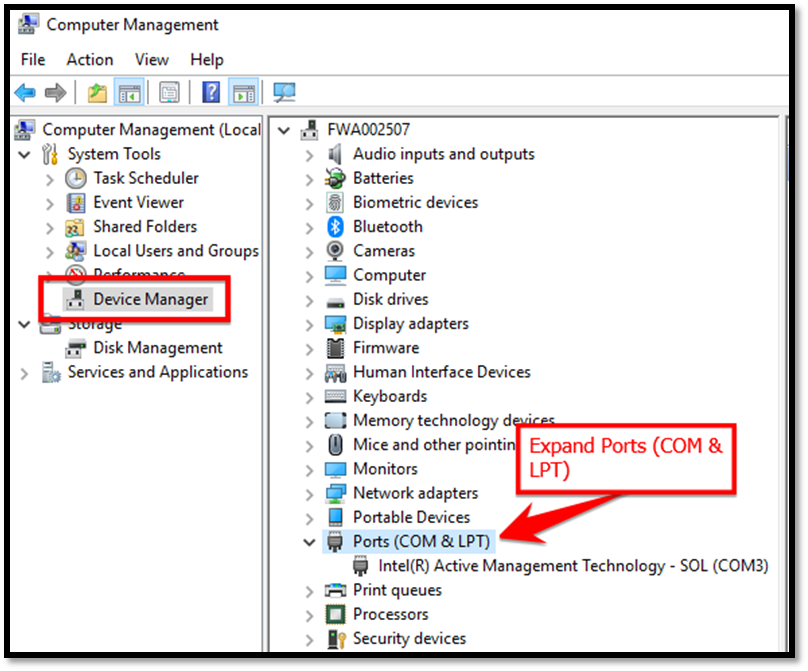Collapse the Ports (COM & LPT) node
The width and height of the screenshot is (808, 671).
310,542
